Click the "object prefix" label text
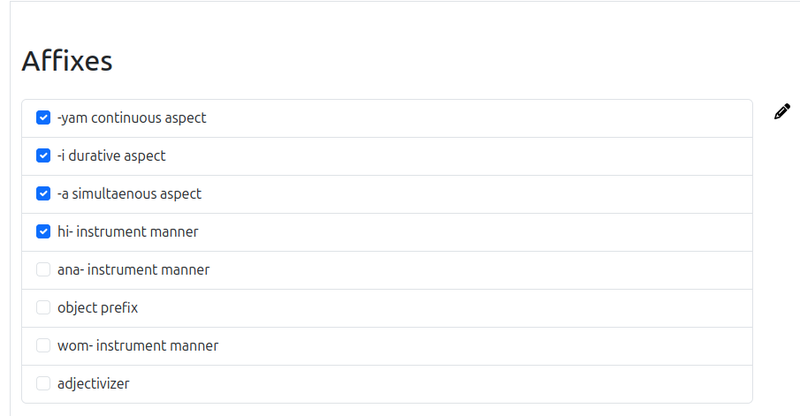This screenshot has height=416, width=800. coord(98,308)
